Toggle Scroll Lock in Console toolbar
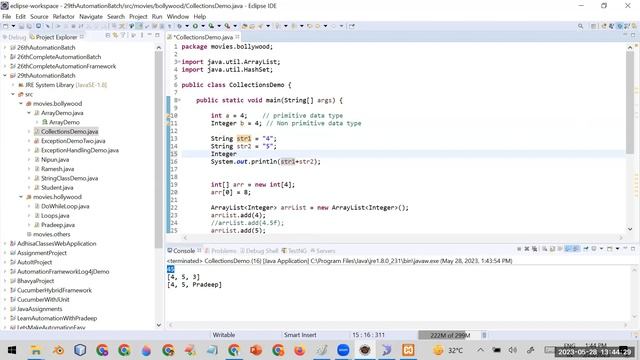The image size is (640, 360). [551, 249]
